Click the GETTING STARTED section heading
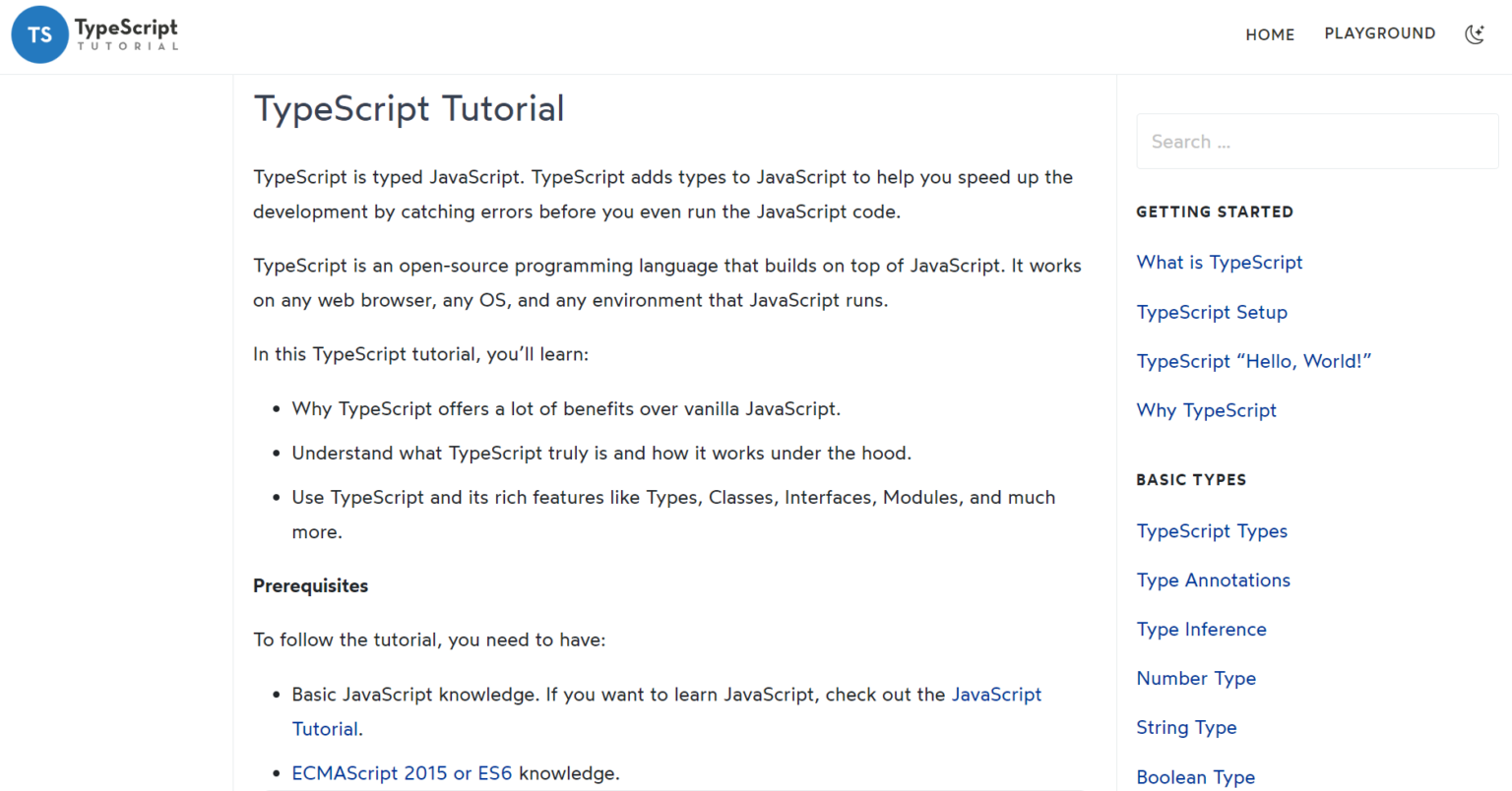This screenshot has height=791, width=1512. [1215, 212]
